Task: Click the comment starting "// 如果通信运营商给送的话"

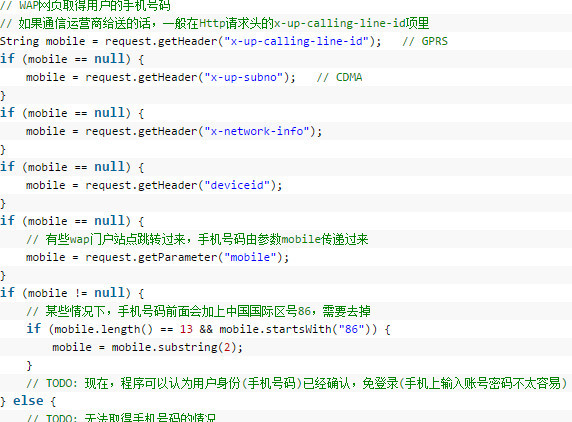Action: [x=214, y=23]
